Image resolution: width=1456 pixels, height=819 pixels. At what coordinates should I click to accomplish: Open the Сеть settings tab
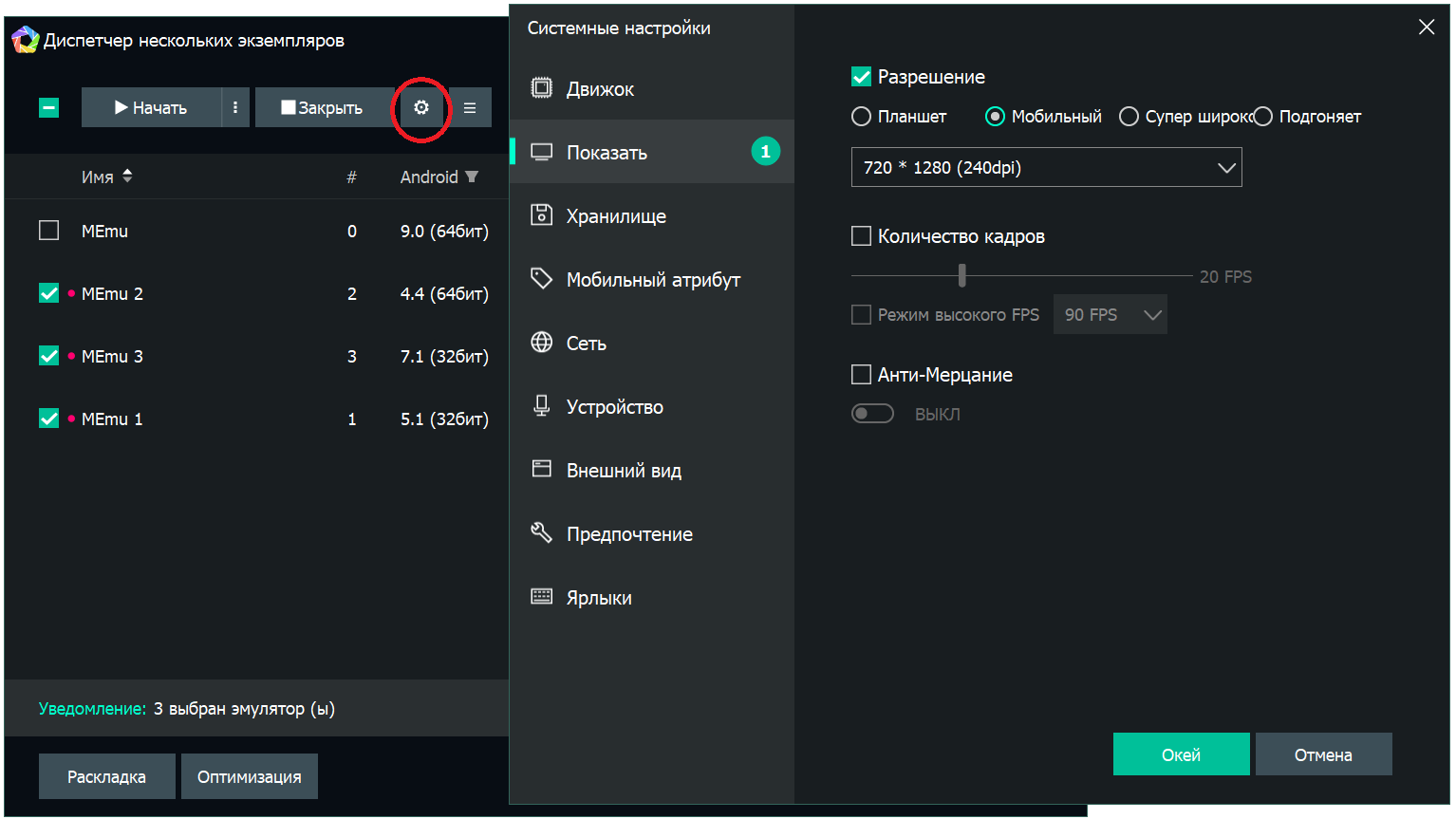[652, 343]
